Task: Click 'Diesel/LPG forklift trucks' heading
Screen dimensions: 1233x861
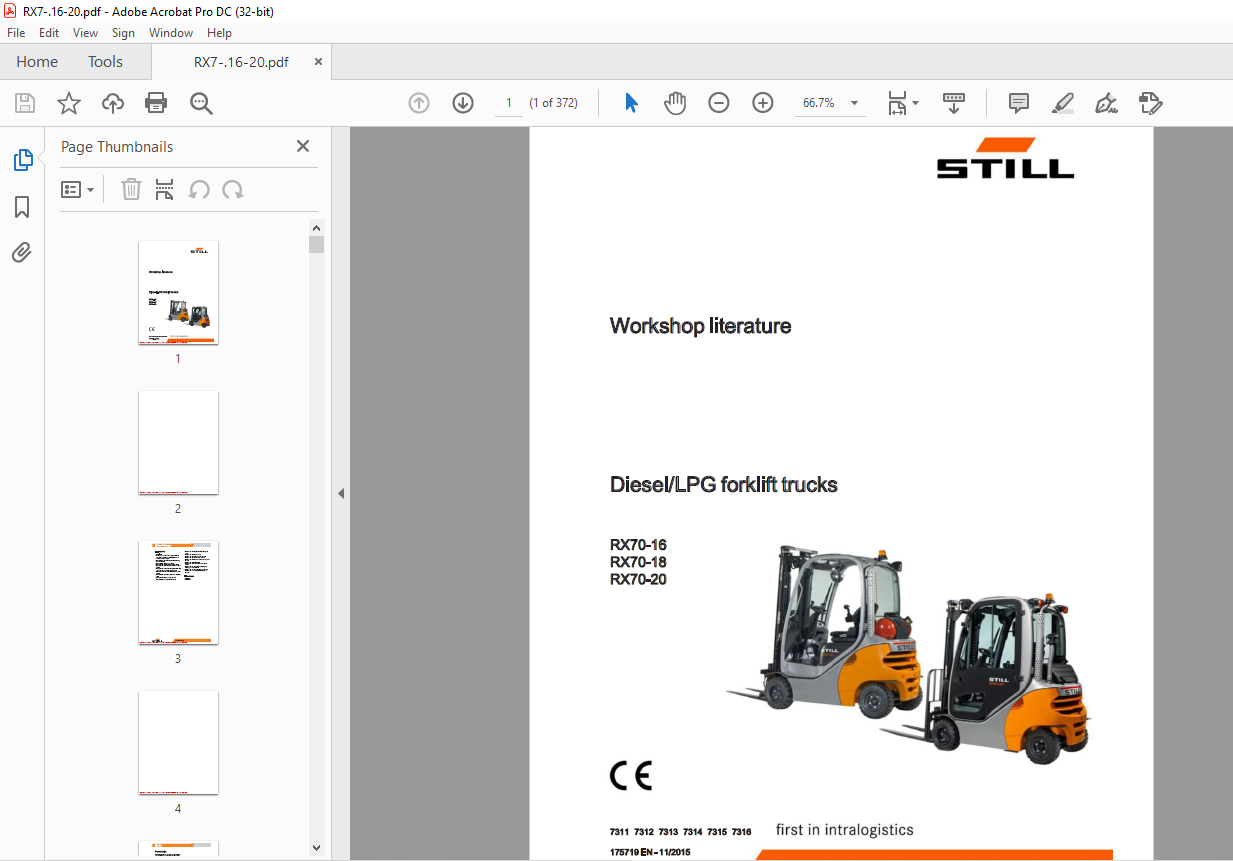Action: click(x=723, y=485)
